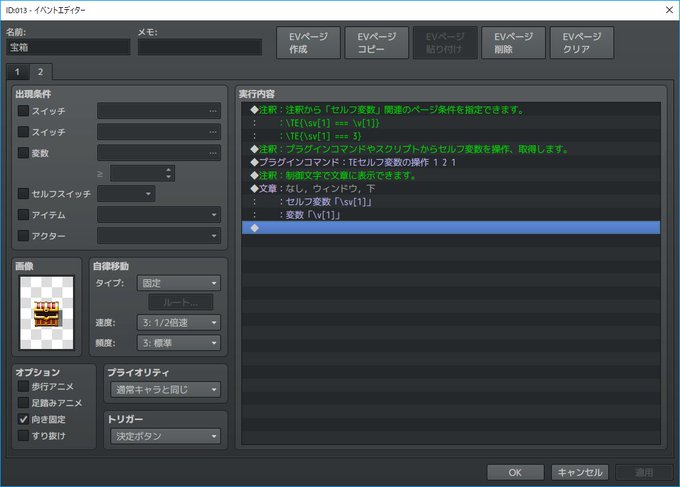Click the キャンセル button
The width and height of the screenshot is (680, 487).
pos(580,472)
